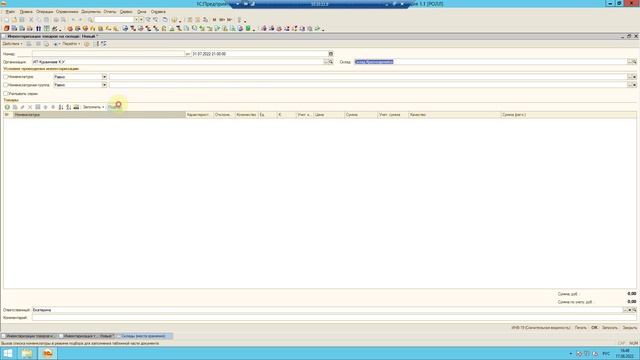Open the Windows Start button
The image size is (640, 360).
[x=8, y=353]
